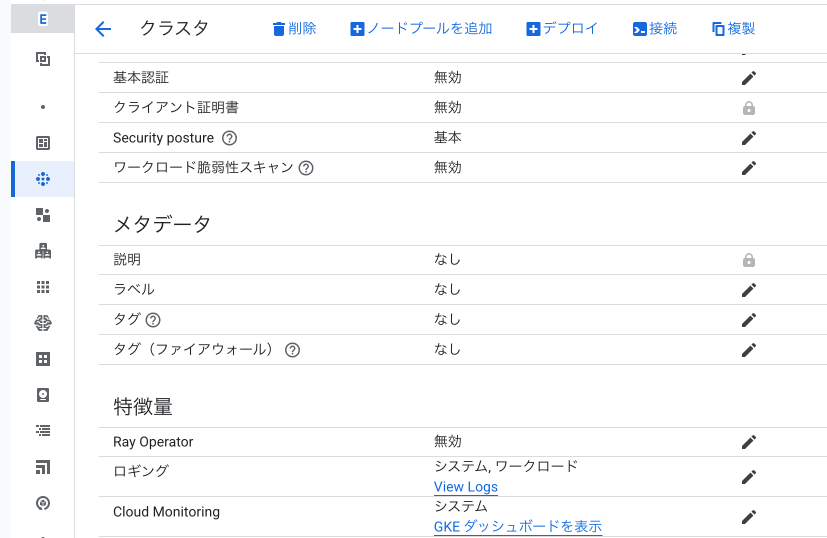Edit the ロギング setting
The width and height of the screenshot is (827, 538).
(748, 477)
